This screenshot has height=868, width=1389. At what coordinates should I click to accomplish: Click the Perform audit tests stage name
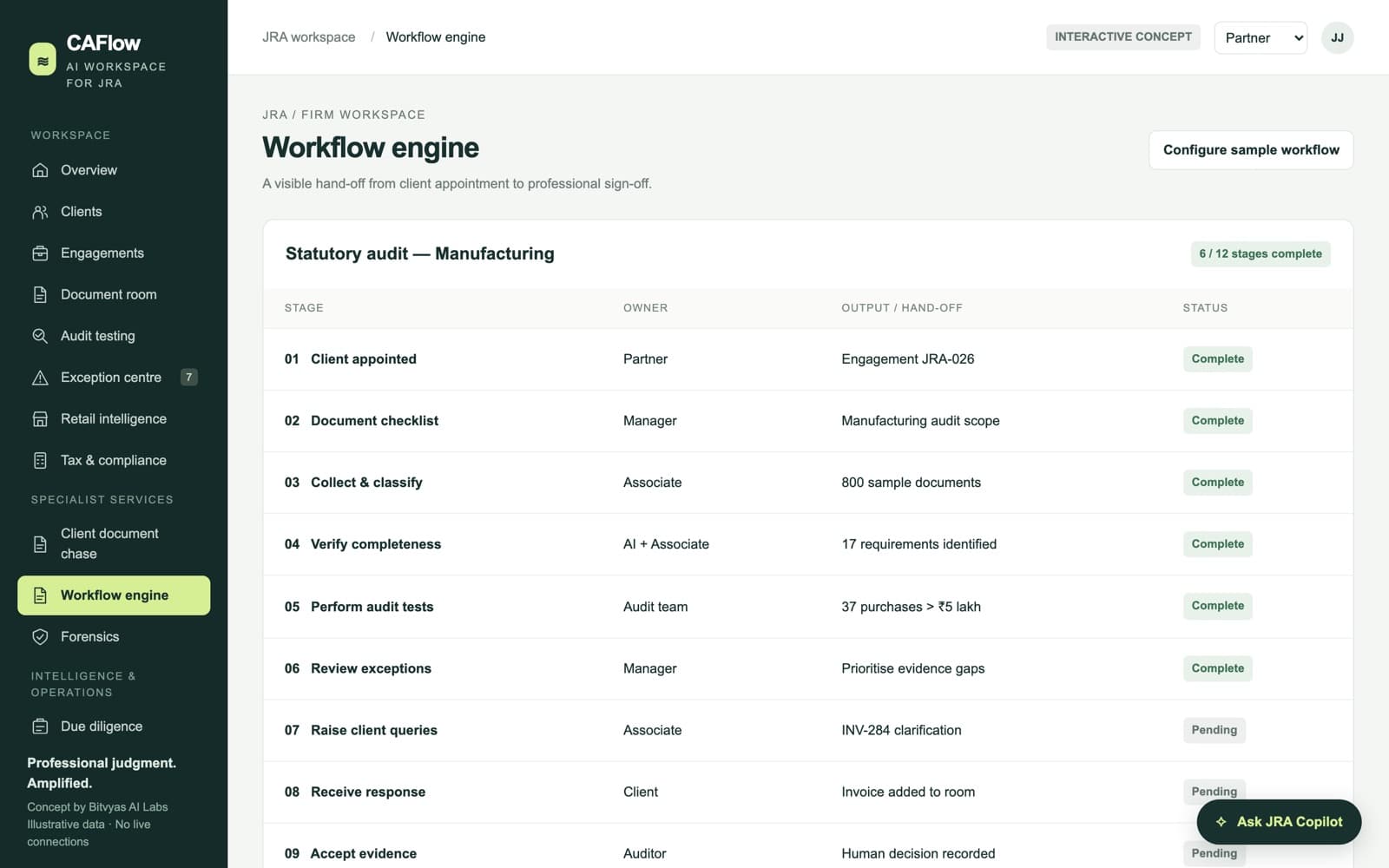click(x=372, y=607)
